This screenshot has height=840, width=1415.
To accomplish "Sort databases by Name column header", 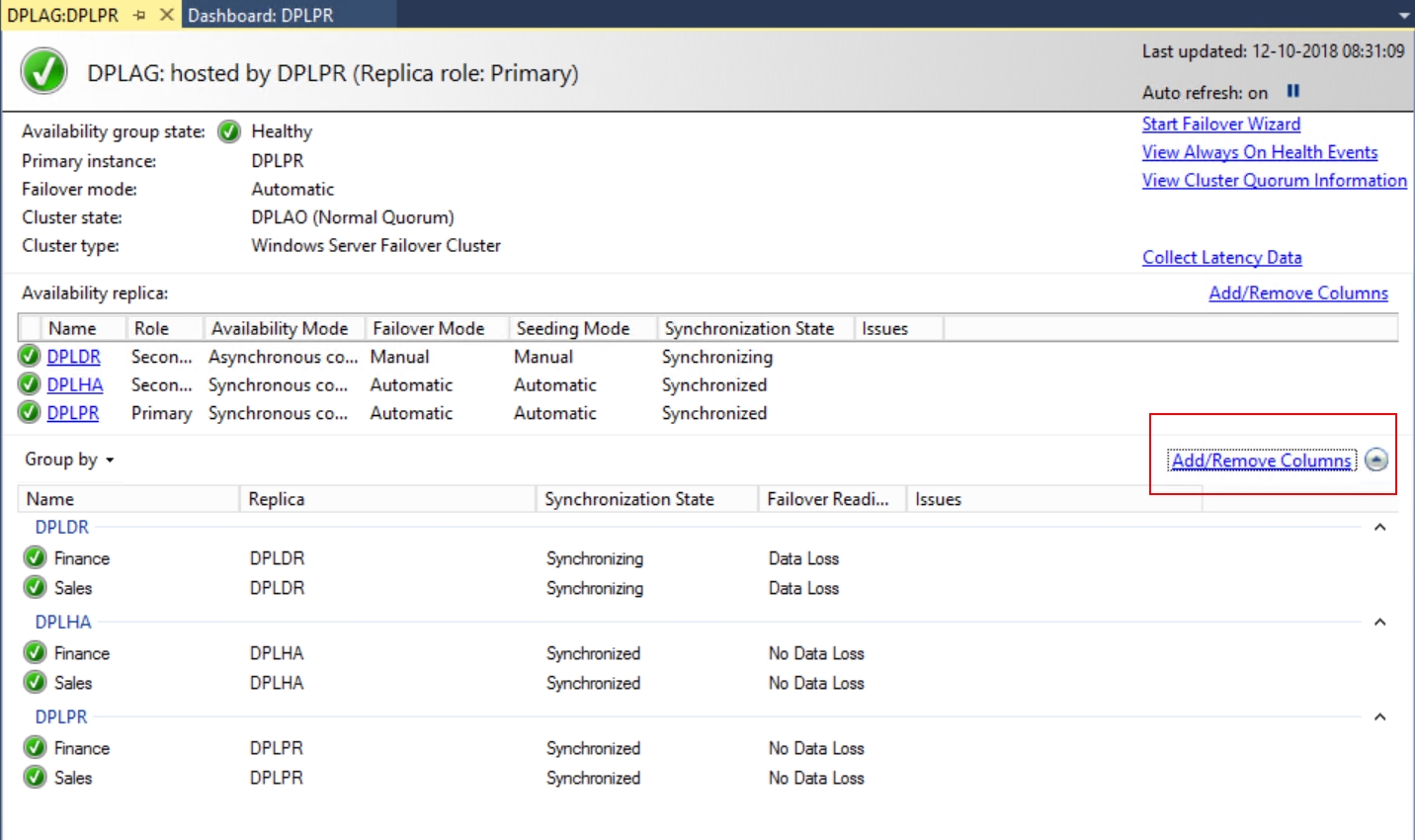I will pos(128,499).
